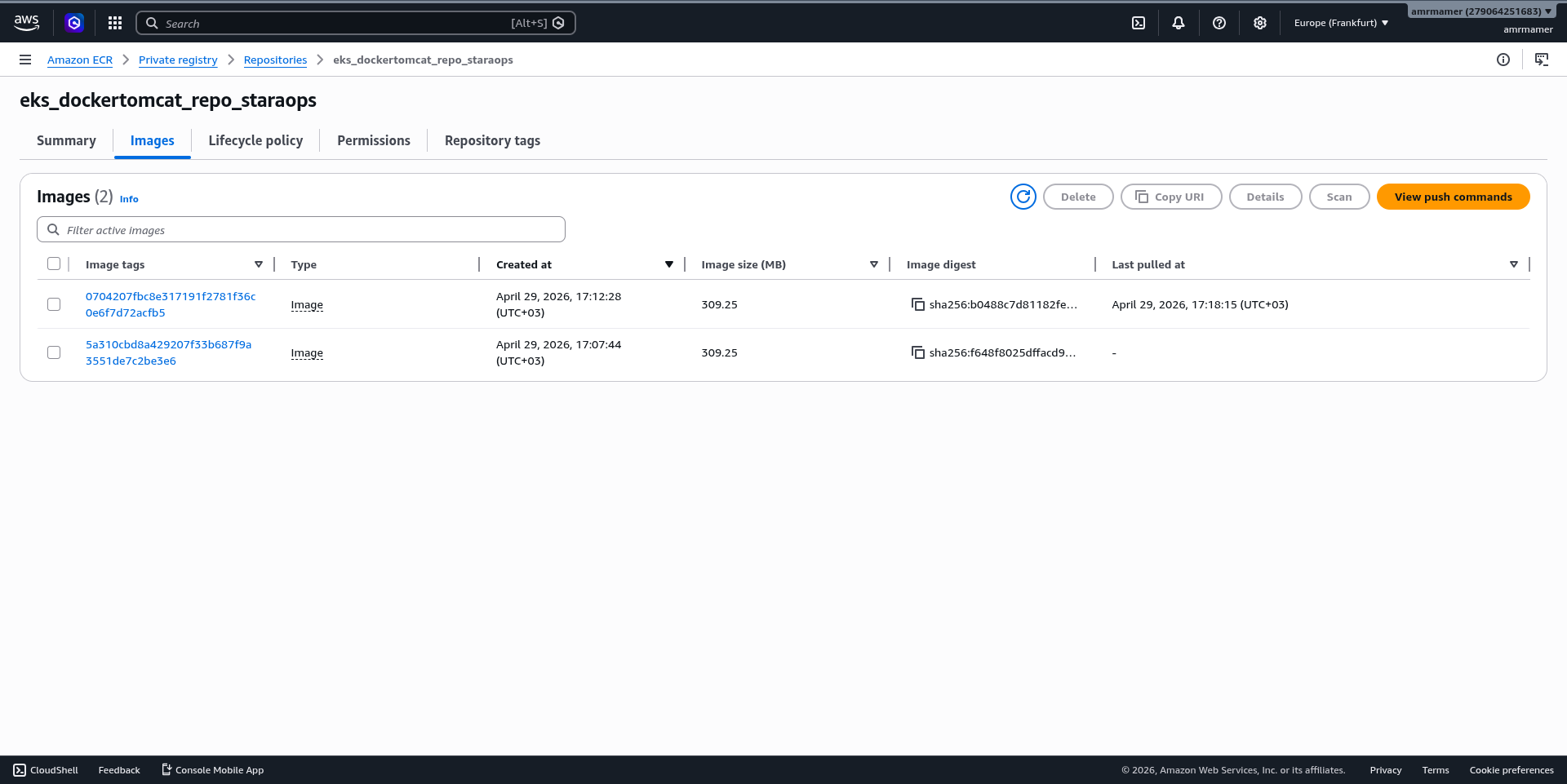Refresh the images list
The width and height of the screenshot is (1567, 784).
tap(1023, 197)
